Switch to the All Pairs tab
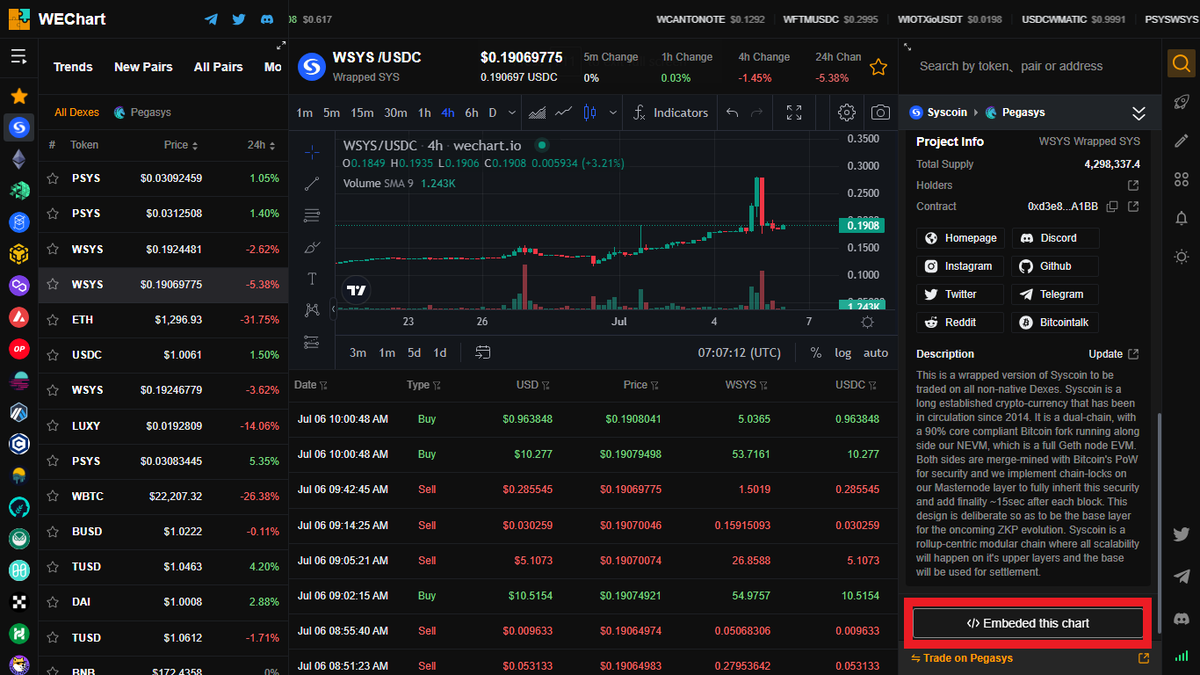Screen dimensions: 1200x675 click(x=218, y=67)
